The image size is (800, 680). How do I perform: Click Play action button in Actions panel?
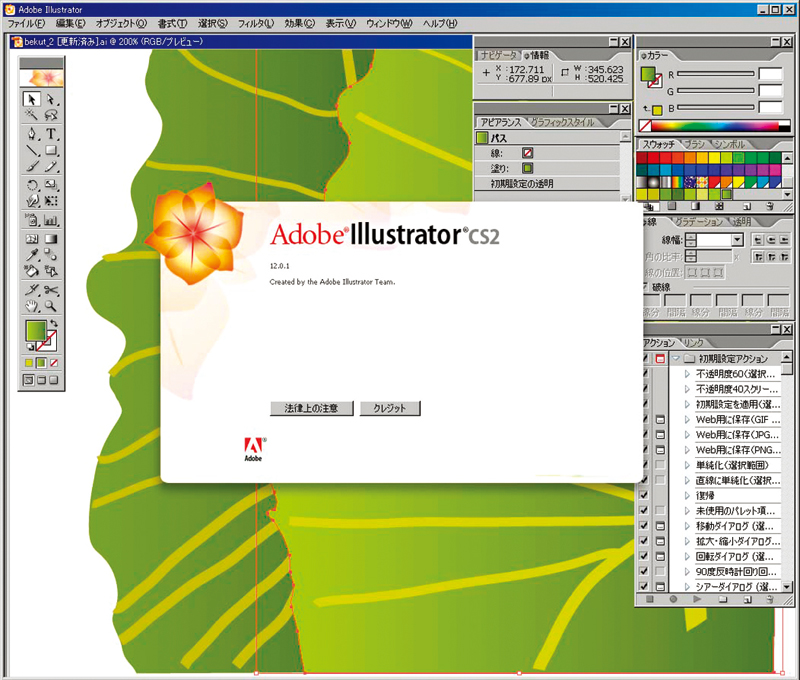pyautogui.click(x=697, y=599)
